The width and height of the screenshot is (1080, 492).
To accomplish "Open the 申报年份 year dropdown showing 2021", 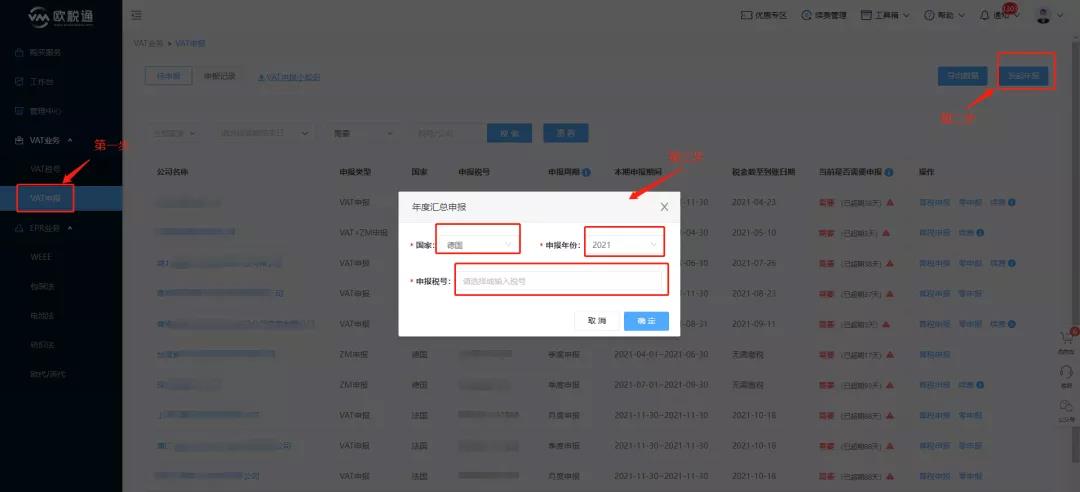I will (x=624, y=245).
